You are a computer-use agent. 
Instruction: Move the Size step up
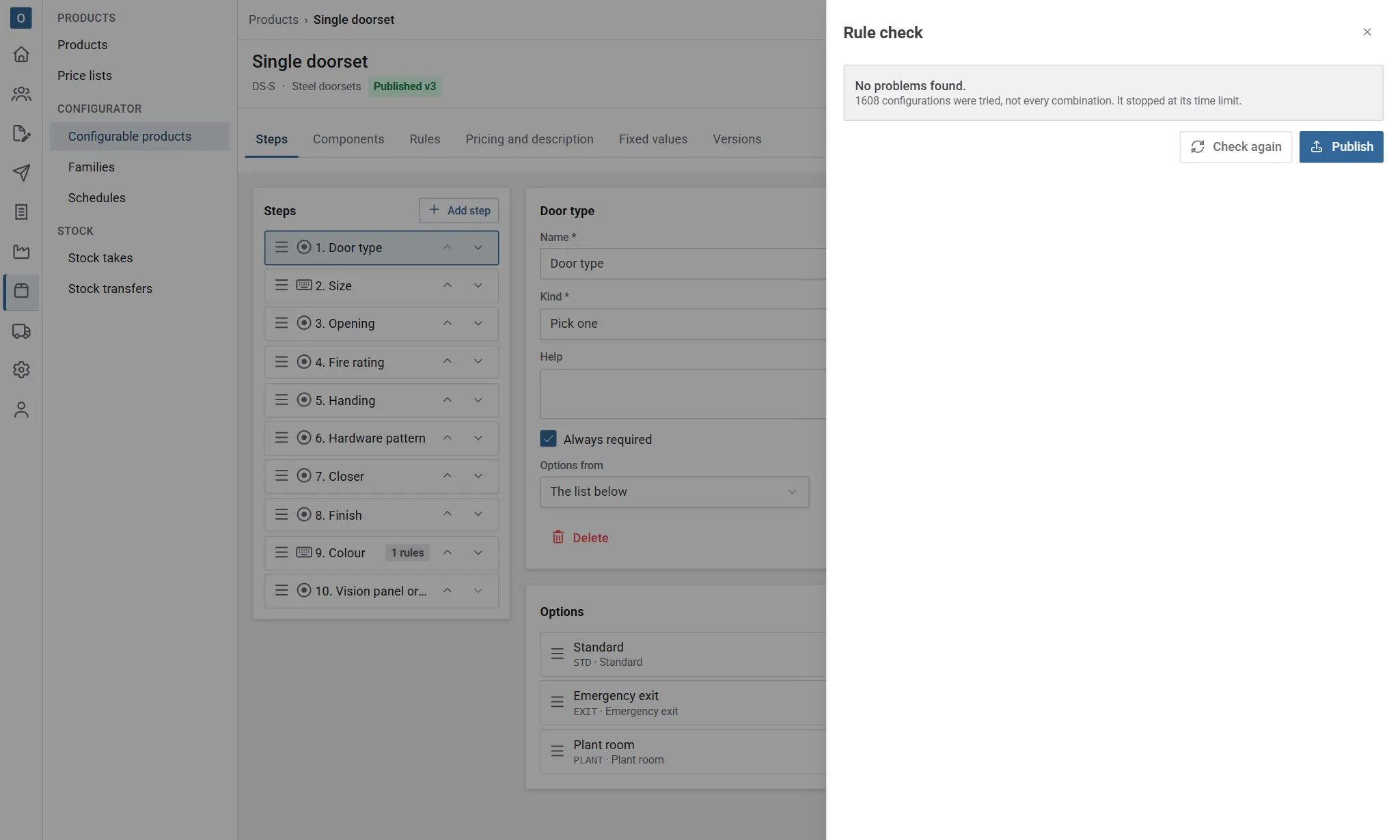point(447,285)
